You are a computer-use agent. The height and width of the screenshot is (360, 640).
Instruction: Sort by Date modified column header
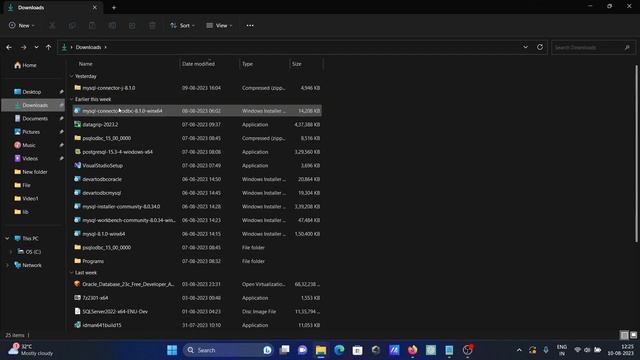tap(209, 64)
